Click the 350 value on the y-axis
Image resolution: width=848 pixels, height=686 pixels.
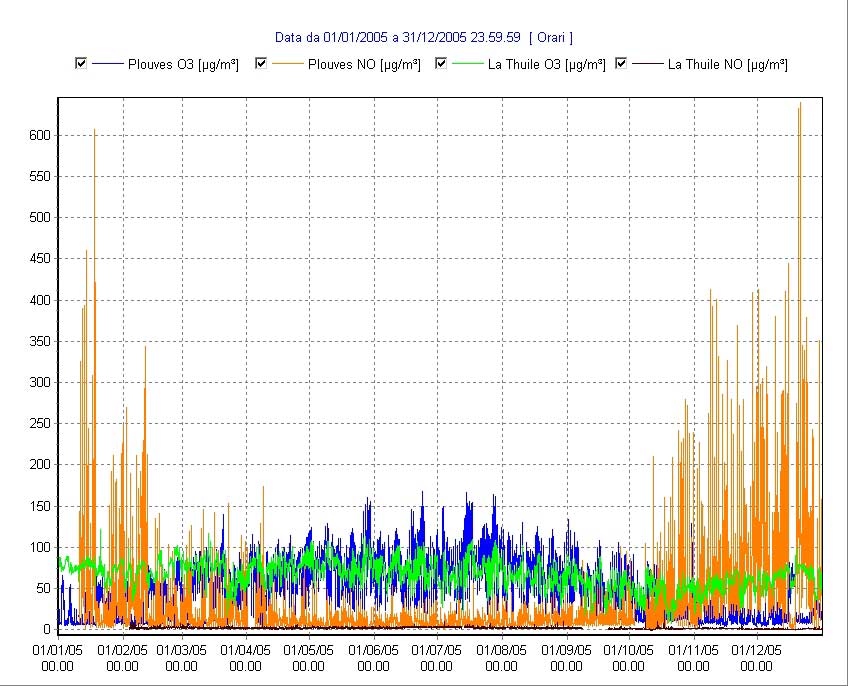click(x=39, y=341)
